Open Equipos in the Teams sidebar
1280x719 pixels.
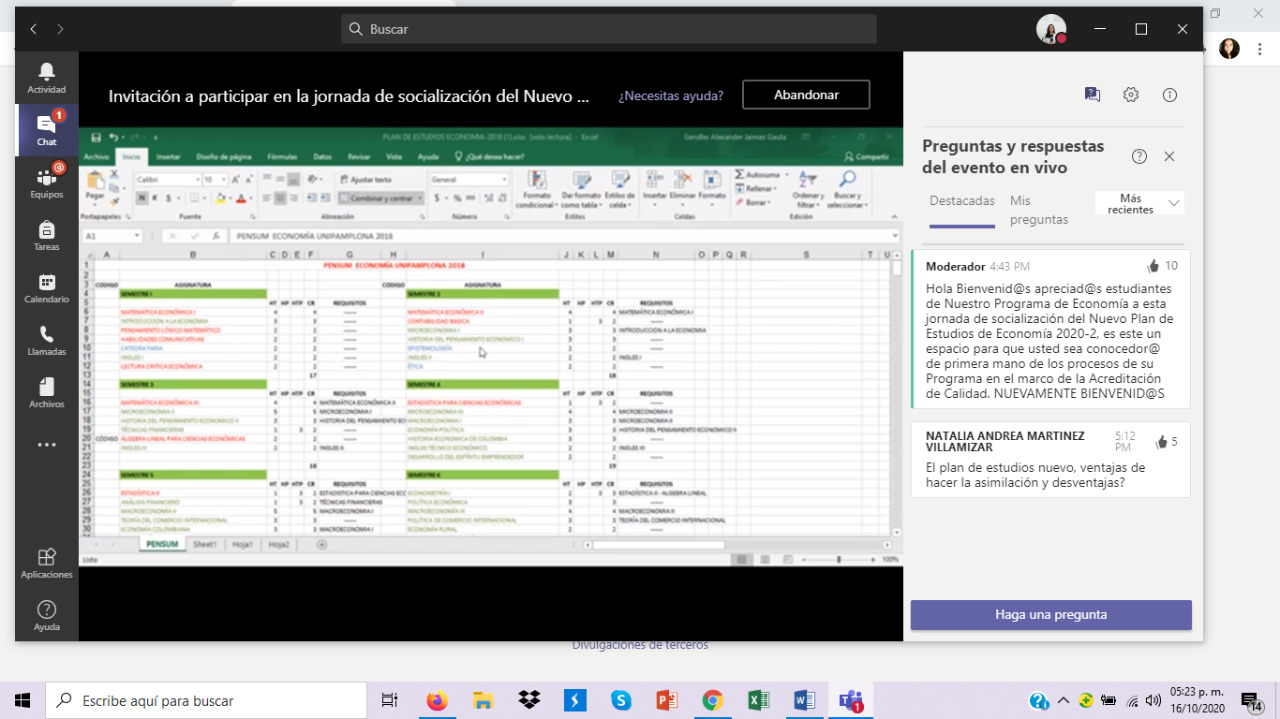(x=46, y=182)
